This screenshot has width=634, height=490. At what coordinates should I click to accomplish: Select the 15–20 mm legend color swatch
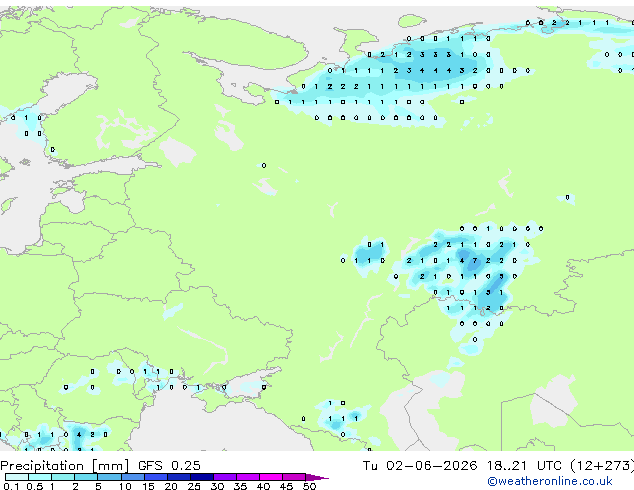click(x=156, y=477)
